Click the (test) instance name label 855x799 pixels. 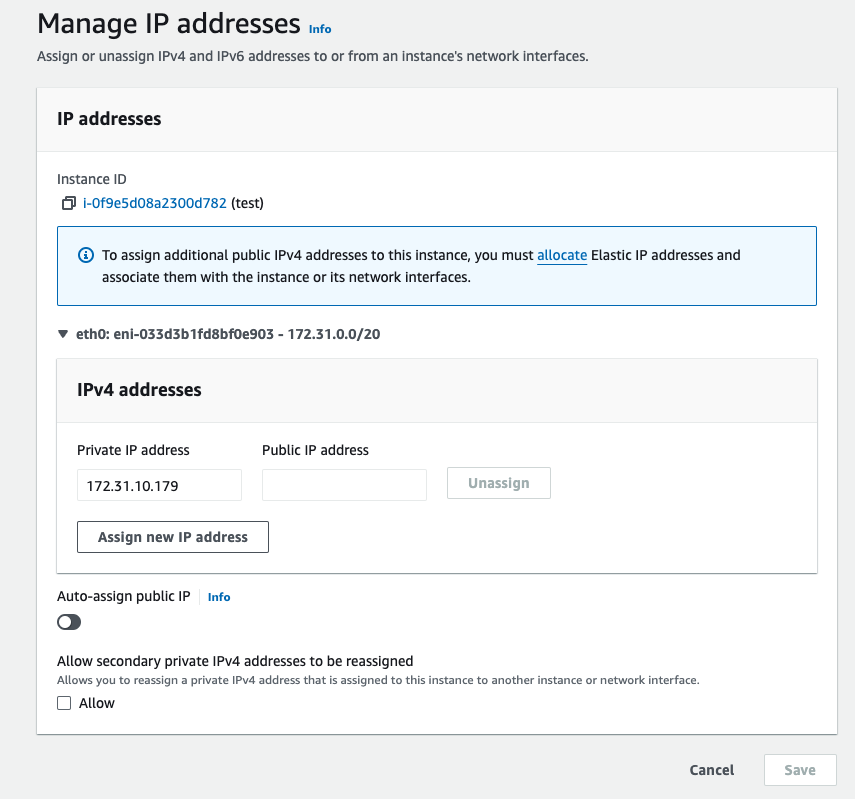[x=244, y=203]
